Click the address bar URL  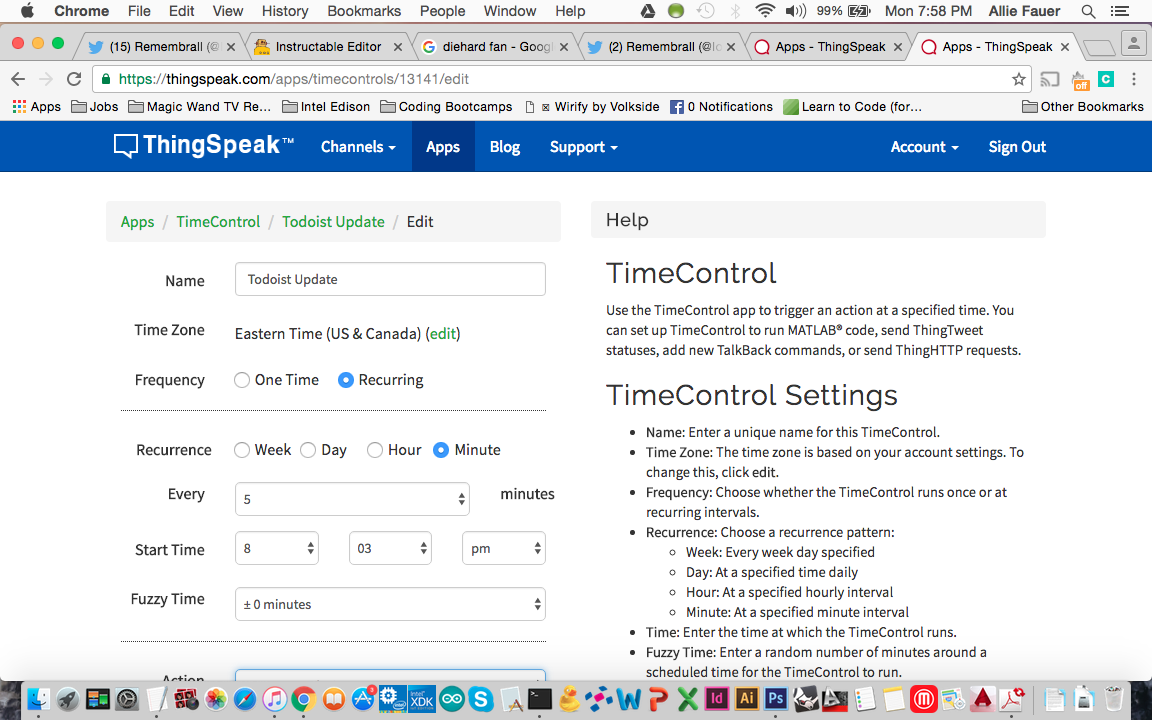[294, 79]
